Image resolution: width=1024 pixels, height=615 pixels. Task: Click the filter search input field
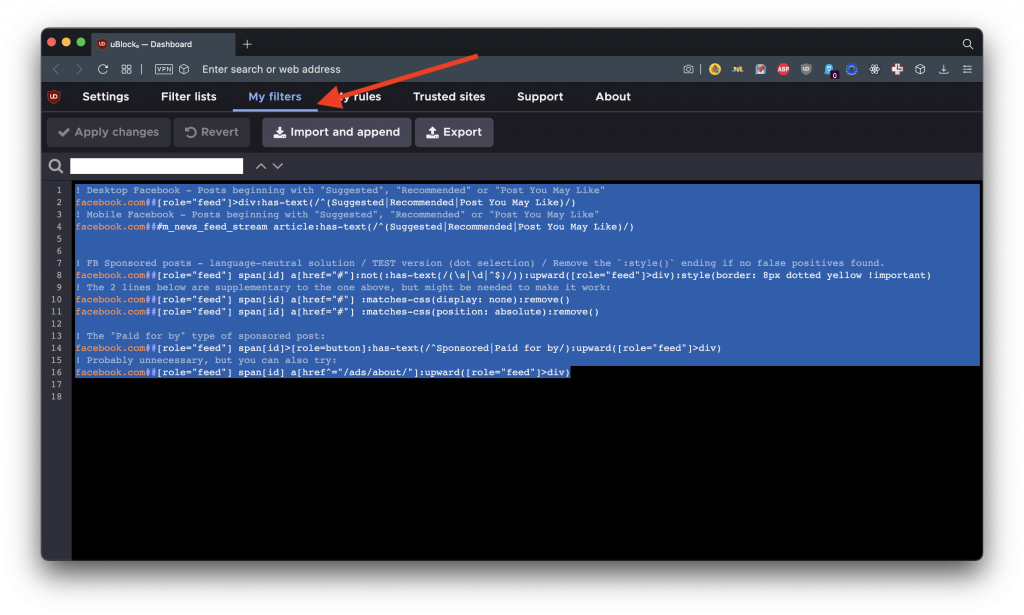pyautogui.click(x=156, y=166)
